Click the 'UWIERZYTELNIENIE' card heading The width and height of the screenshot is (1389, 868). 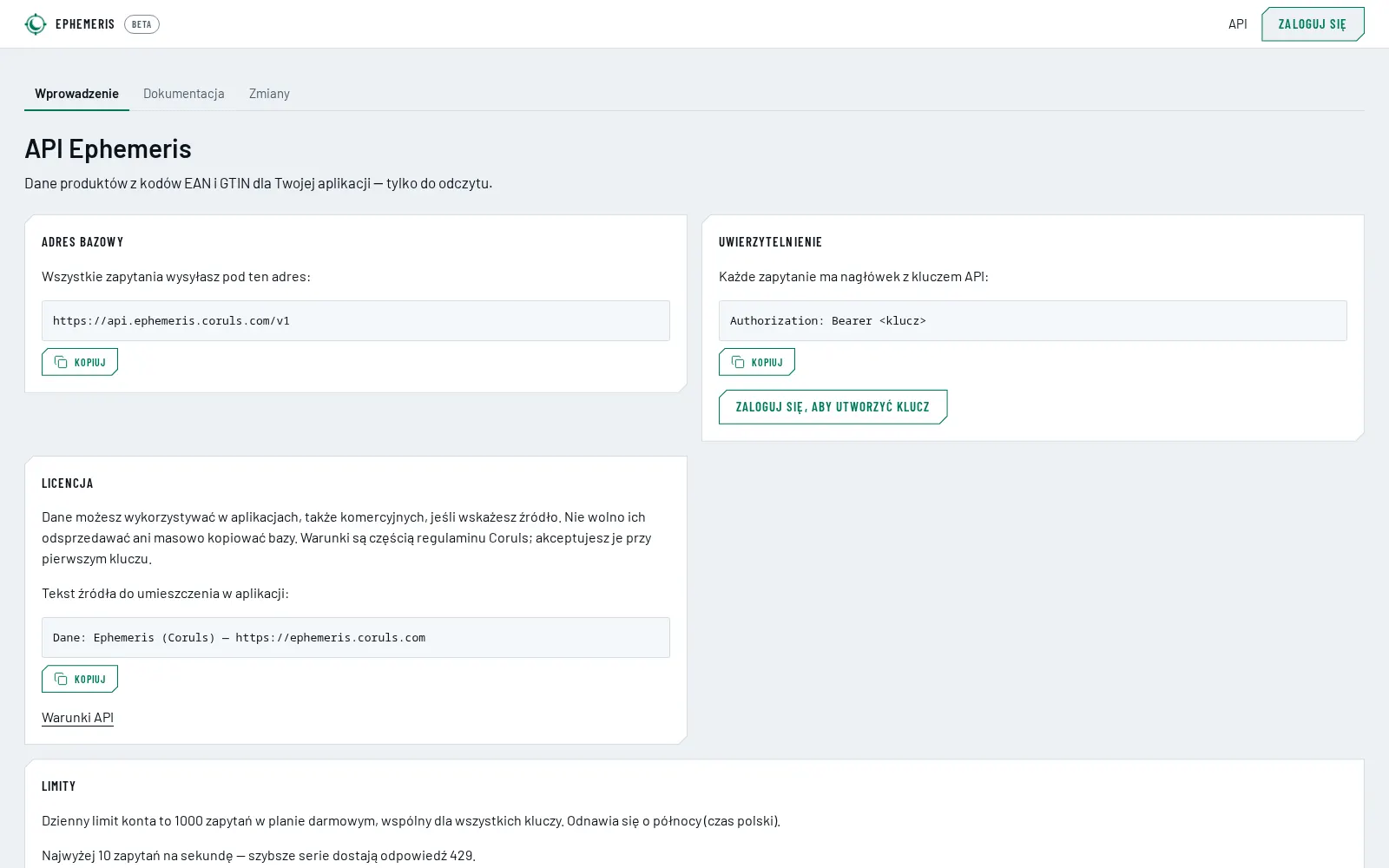coord(770,242)
